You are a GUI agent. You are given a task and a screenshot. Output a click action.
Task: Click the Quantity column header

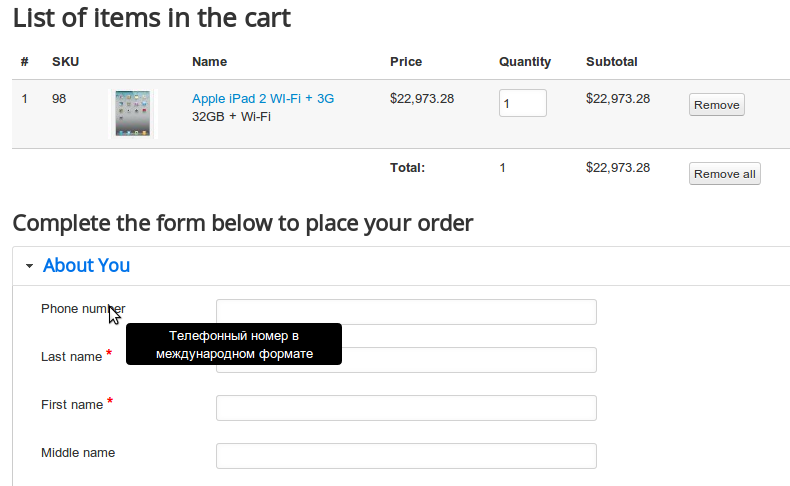(x=525, y=62)
